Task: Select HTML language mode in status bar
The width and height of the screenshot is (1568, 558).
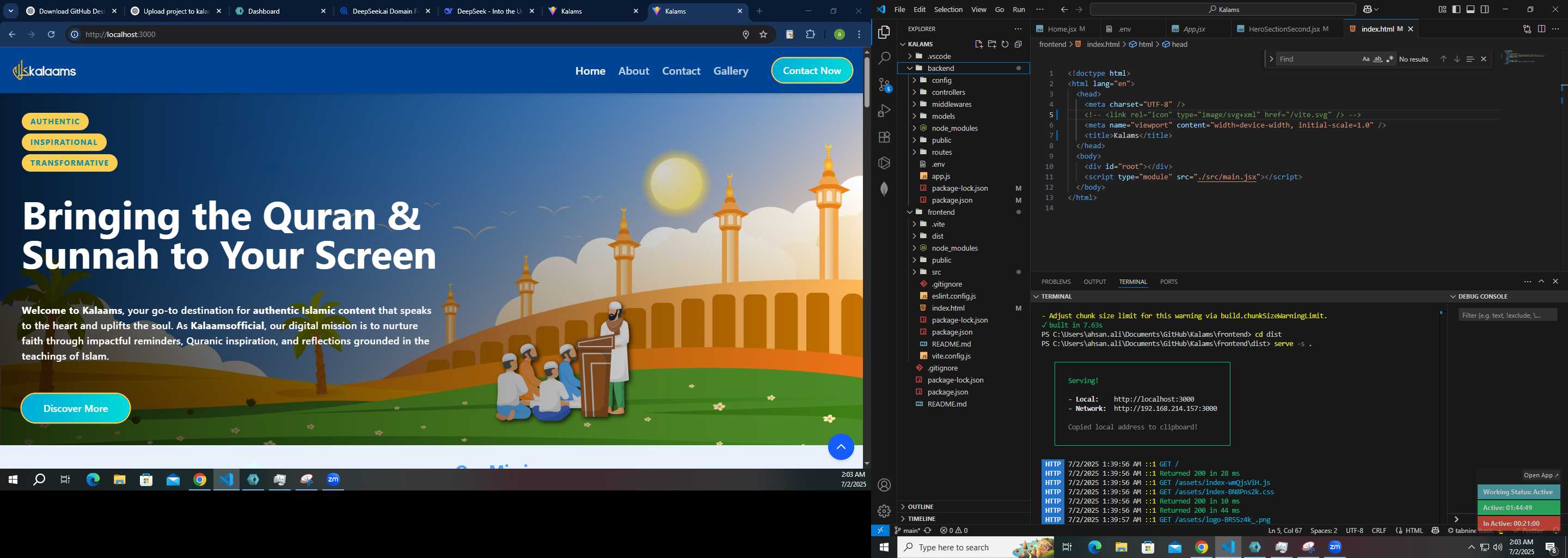Action: click(x=1413, y=531)
